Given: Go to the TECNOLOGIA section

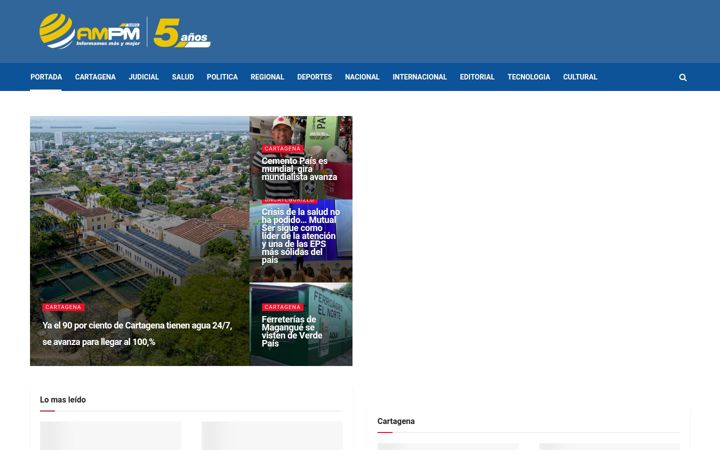Looking at the screenshot, I should (x=529, y=77).
